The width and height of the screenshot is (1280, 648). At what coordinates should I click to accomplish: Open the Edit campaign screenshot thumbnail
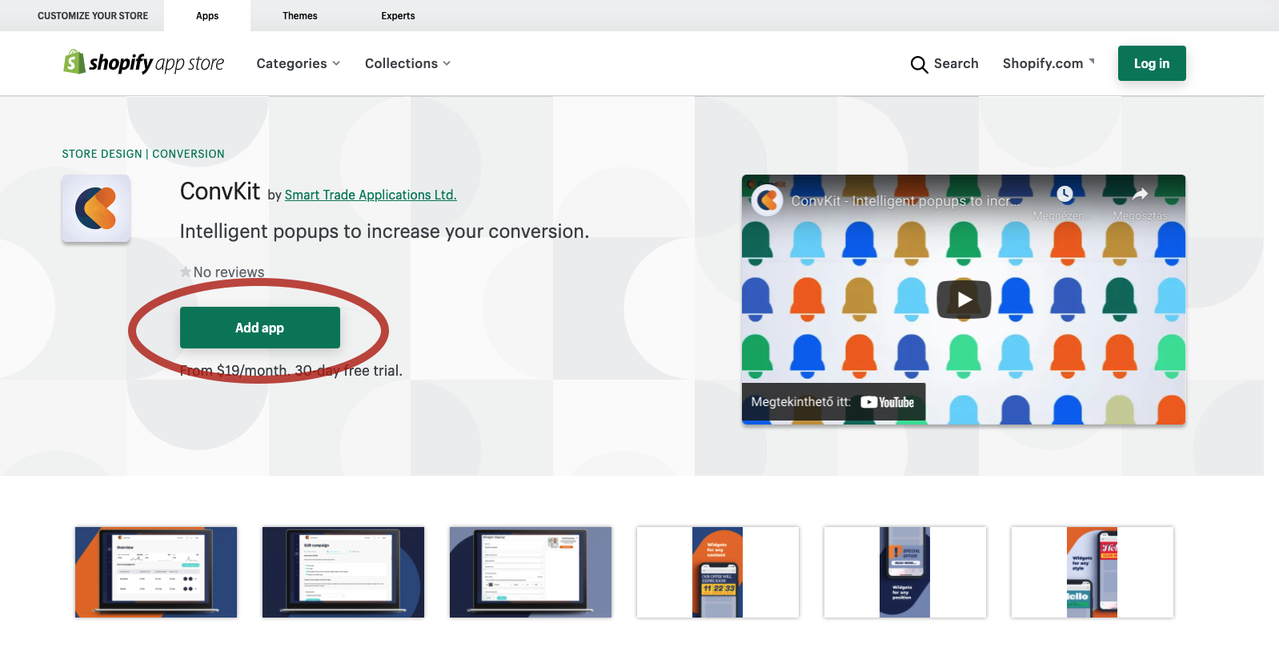point(343,572)
